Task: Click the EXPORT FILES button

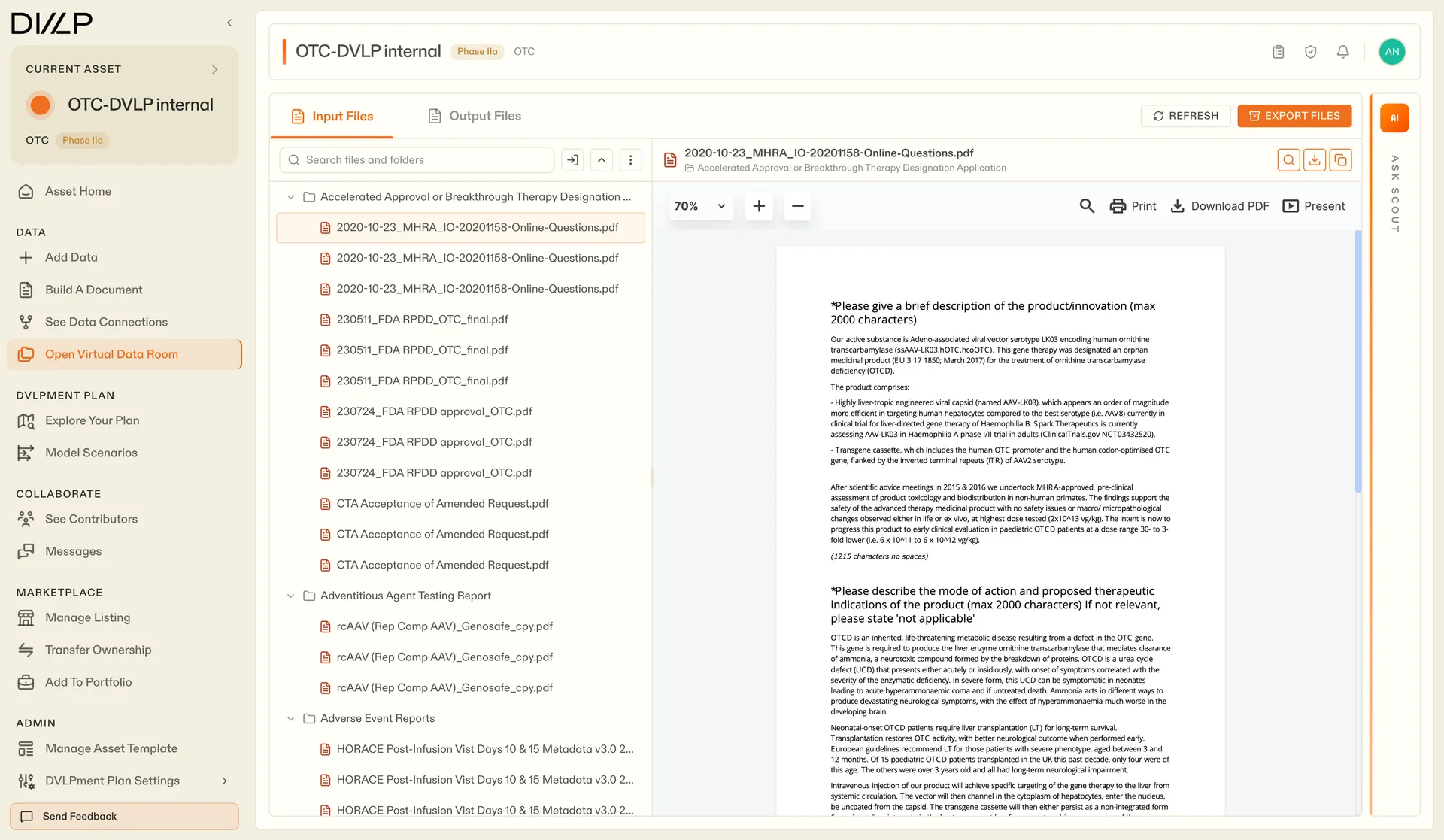Action: click(1294, 116)
